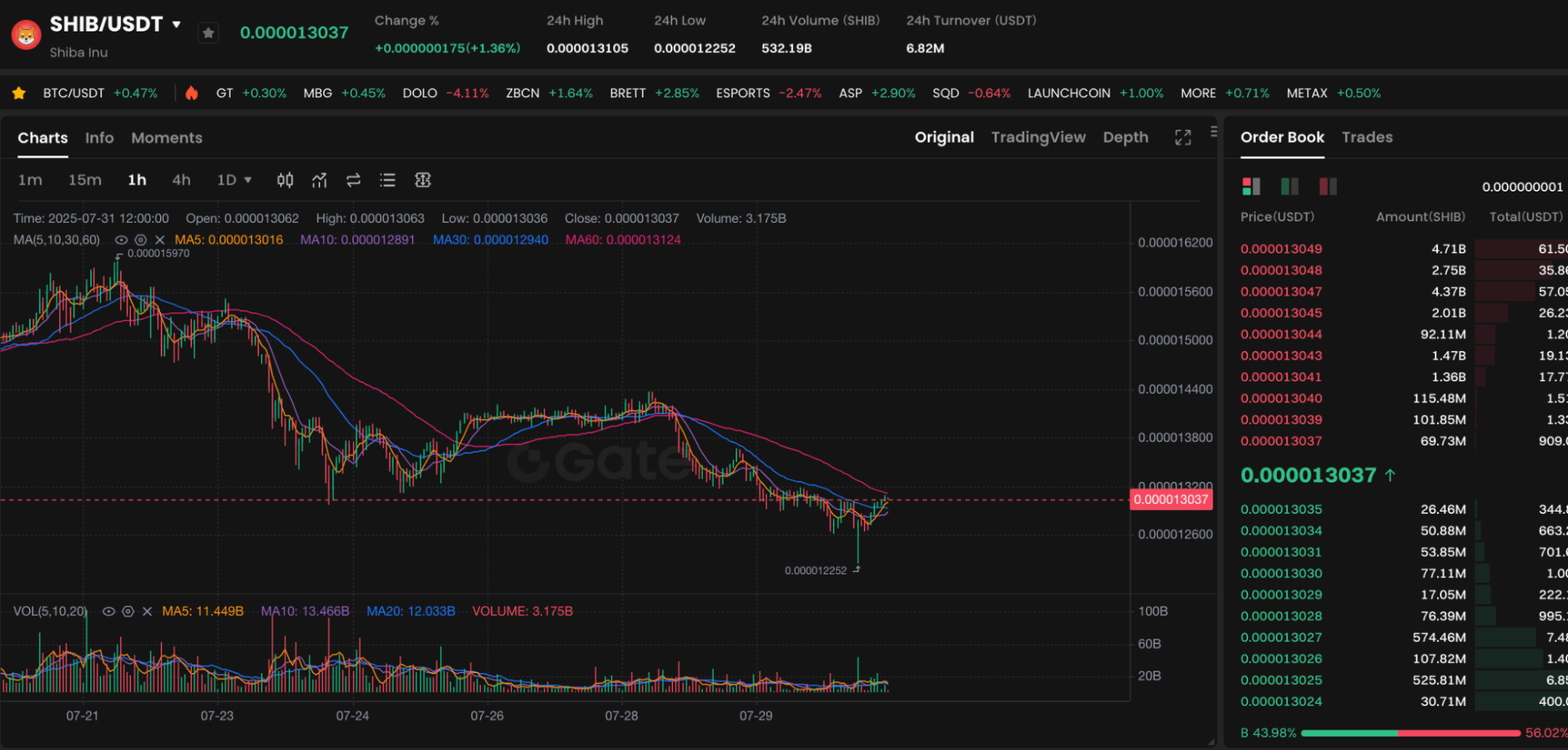The width and height of the screenshot is (1568, 750).
Task: Expand the chart to fullscreen
Action: pyautogui.click(x=1183, y=137)
